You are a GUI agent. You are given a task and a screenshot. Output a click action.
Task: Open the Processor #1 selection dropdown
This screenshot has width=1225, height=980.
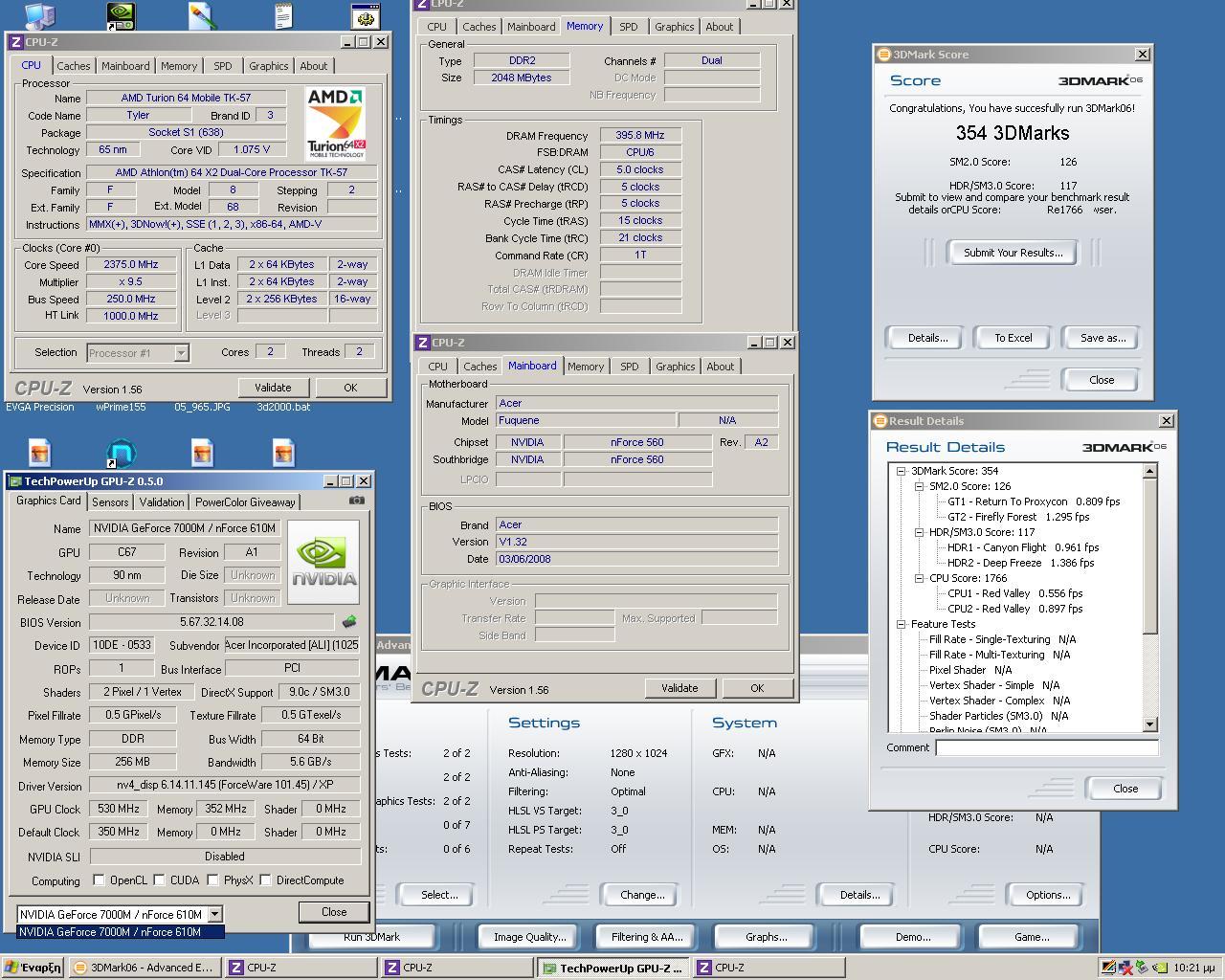coord(181,353)
